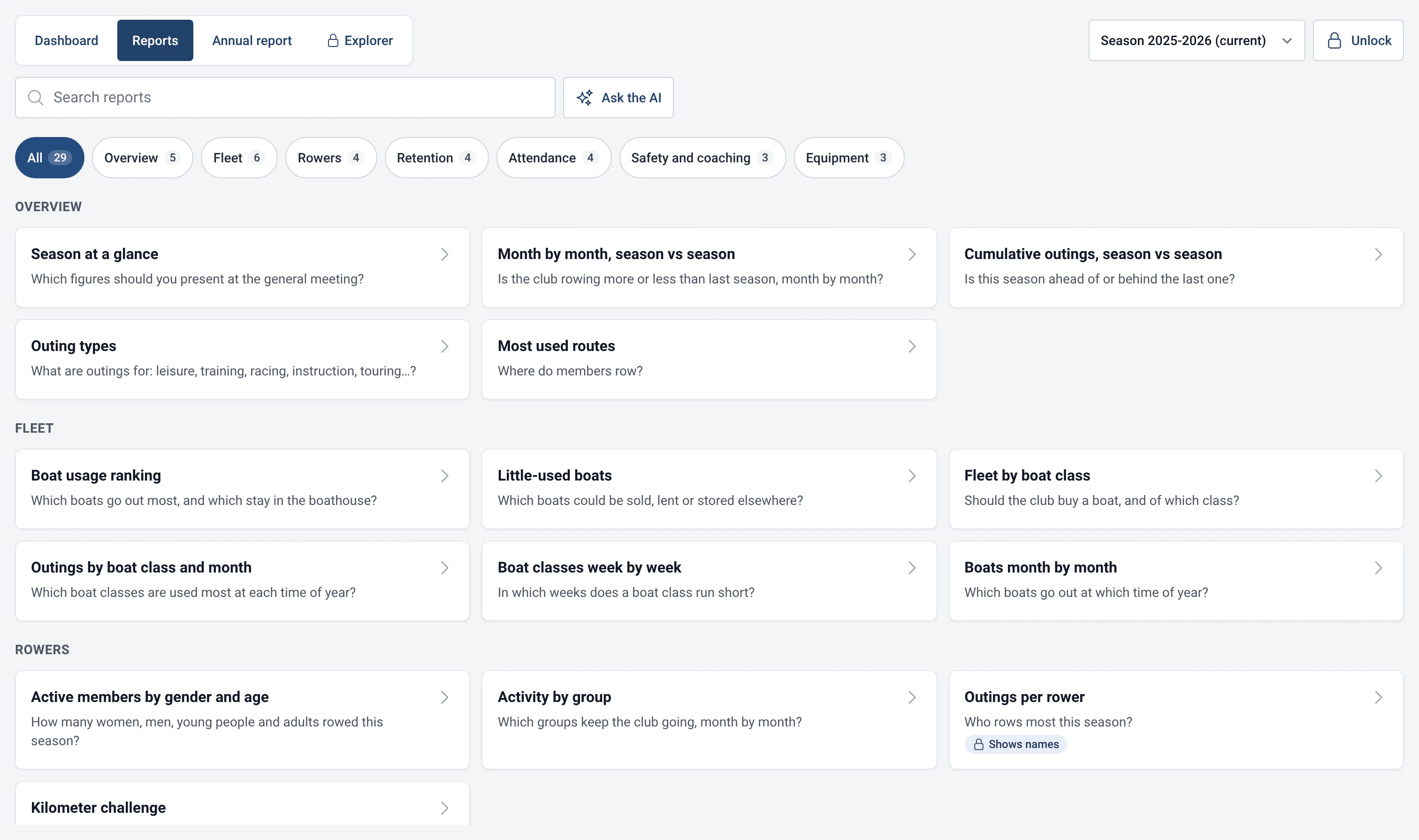
Task: Click the arrow on the Outing types card
Action: 445,346
